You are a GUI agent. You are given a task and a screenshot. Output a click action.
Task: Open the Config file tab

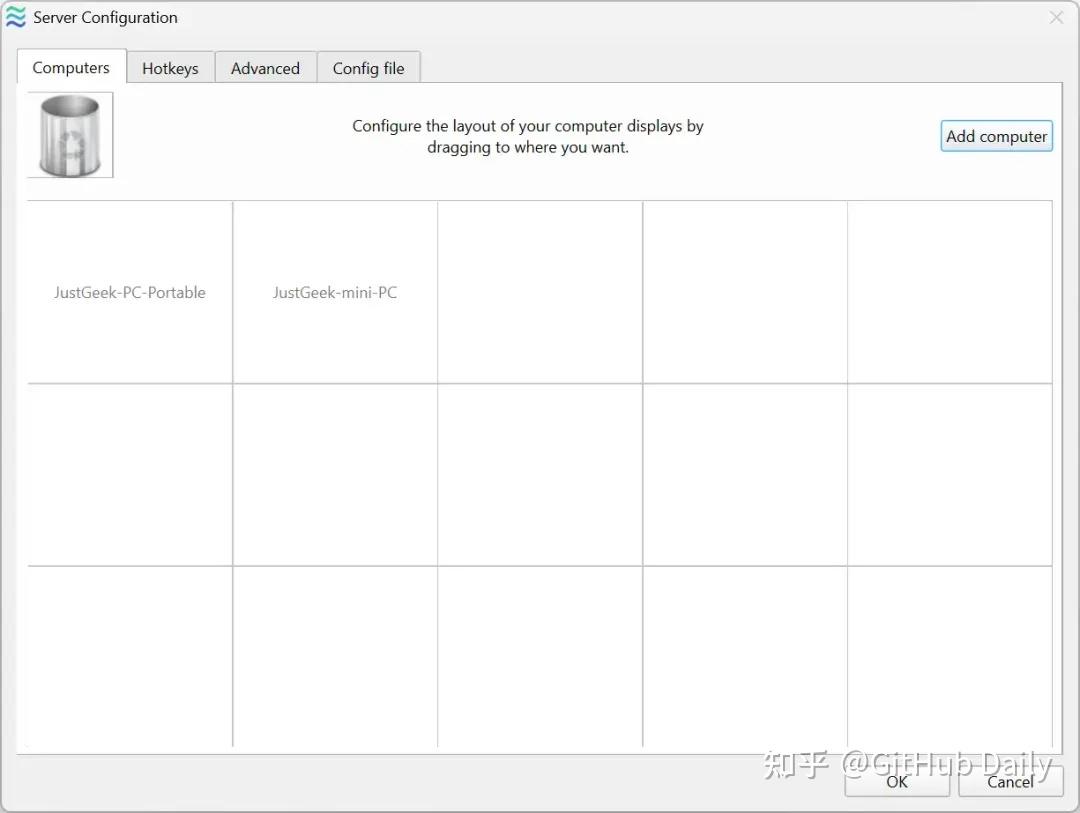368,68
